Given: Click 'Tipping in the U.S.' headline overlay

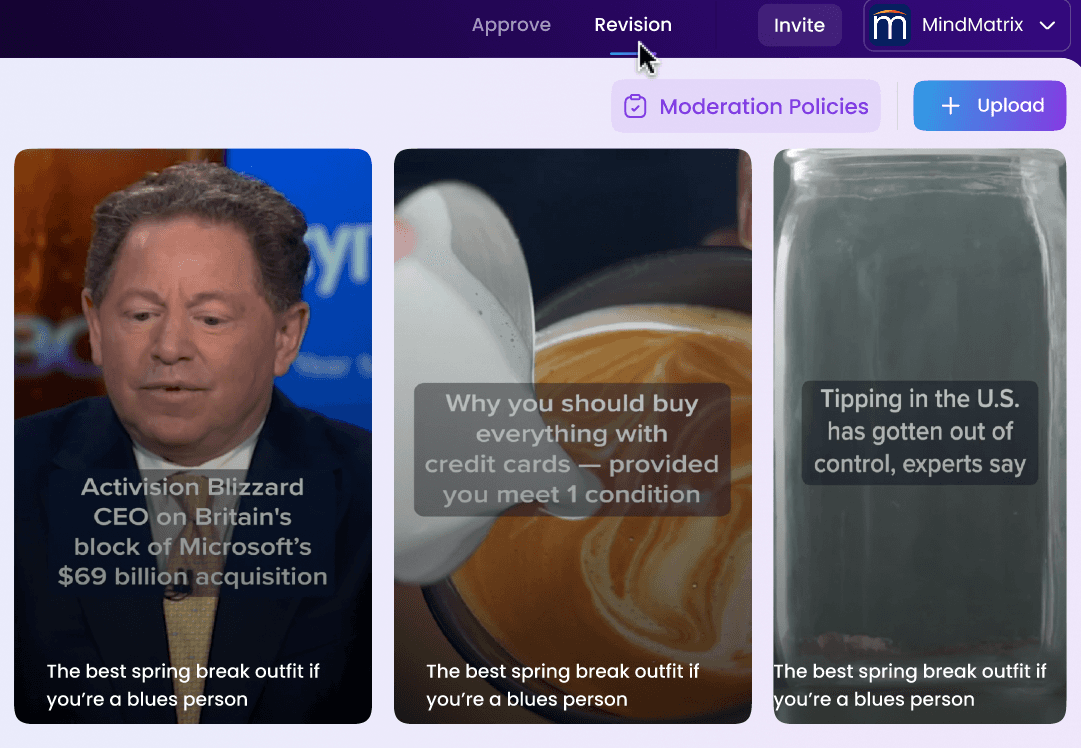Looking at the screenshot, I should [x=920, y=432].
